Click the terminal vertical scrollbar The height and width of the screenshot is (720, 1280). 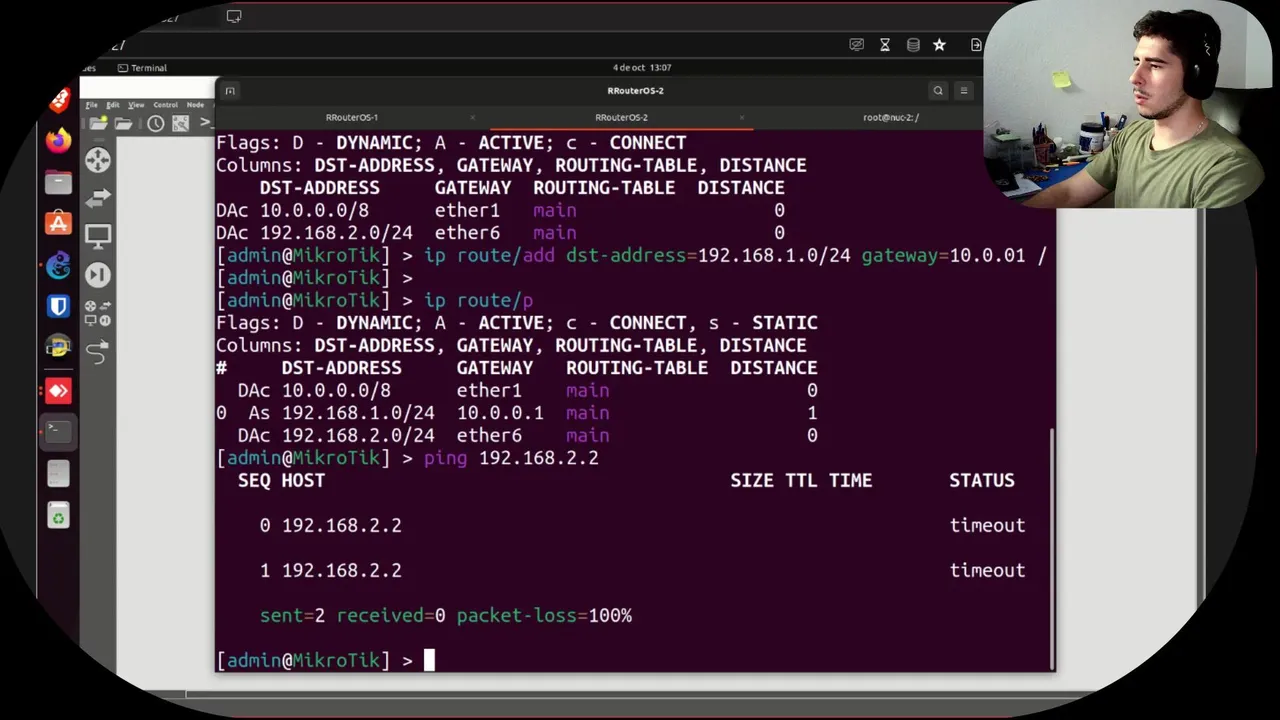[1052, 549]
